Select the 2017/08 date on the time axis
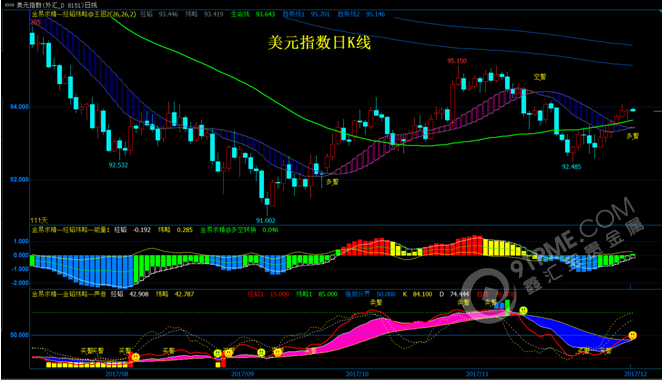The height and width of the screenshot is (380, 662). 117,374
